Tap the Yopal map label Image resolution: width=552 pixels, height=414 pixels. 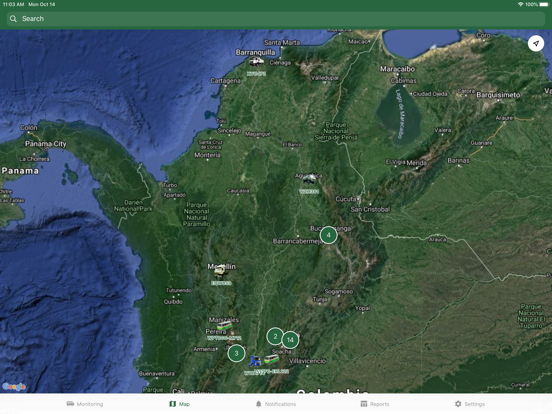[x=363, y=308]
